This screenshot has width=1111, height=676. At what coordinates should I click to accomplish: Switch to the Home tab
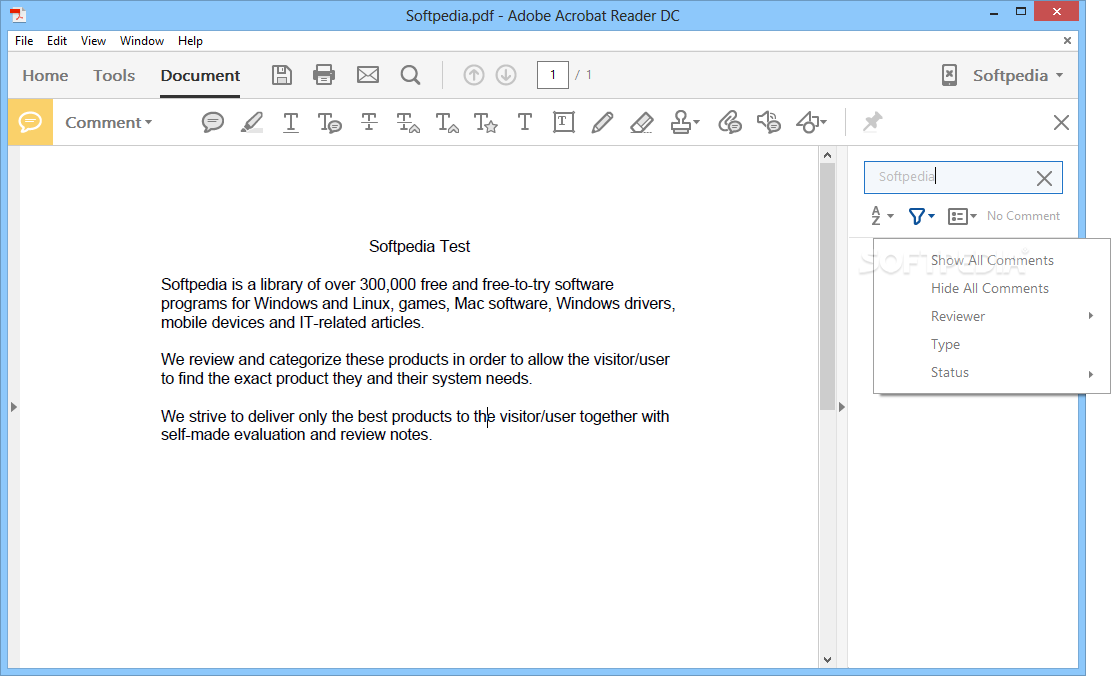tap(45, 75)
